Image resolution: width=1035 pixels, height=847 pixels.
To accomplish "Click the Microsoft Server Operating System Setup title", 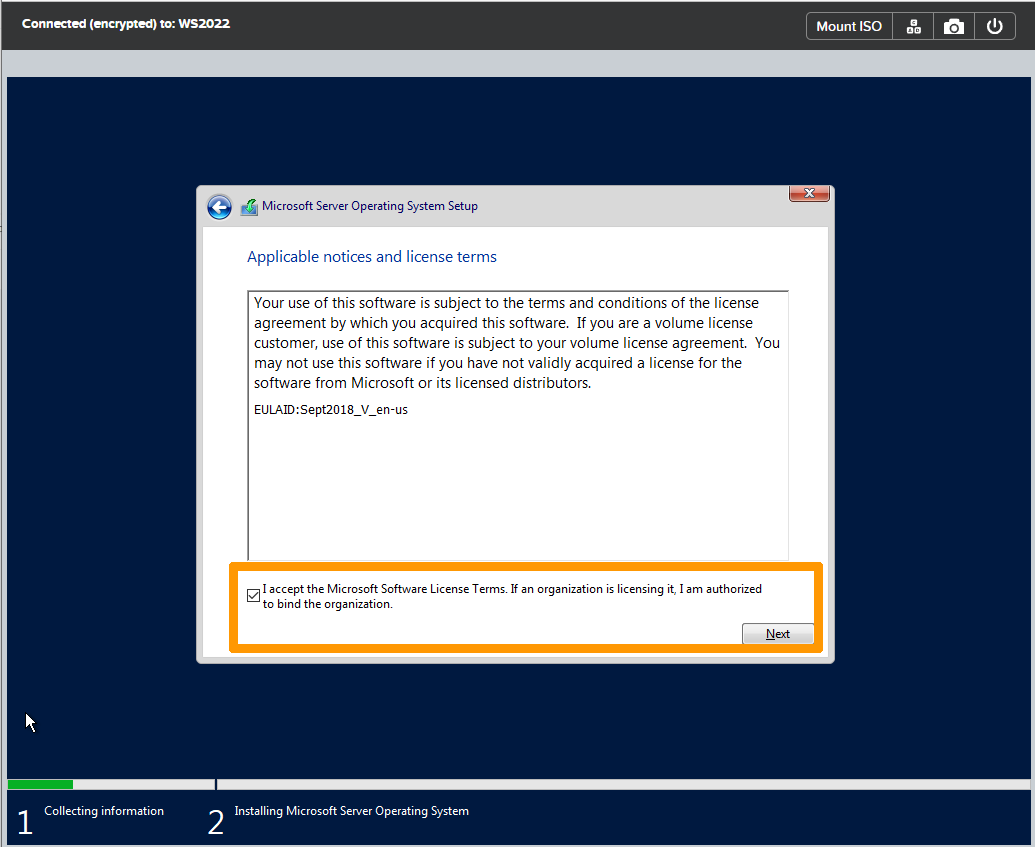I will [369, 206].
